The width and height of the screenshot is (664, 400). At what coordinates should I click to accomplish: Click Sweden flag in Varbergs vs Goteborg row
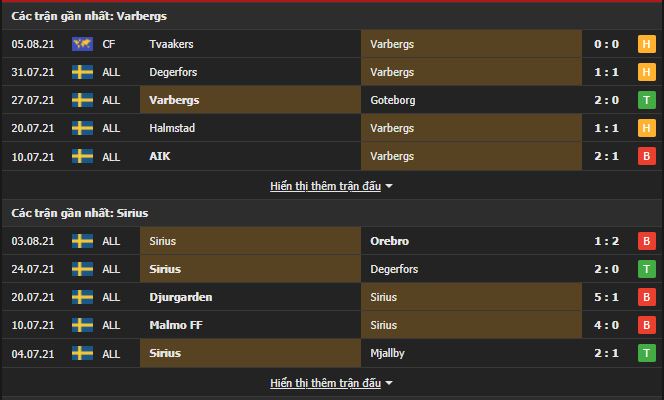[x=82, y=100]
